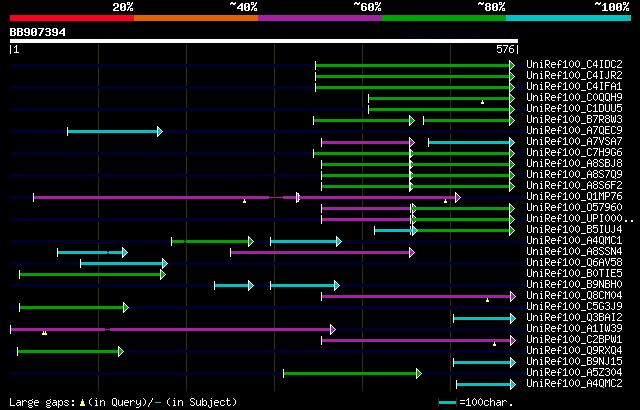Open the UniRef100_B5IUJ4 hit label
Image resolution: width=640 pixels, height=410 pixels.
tap(574, 230)
